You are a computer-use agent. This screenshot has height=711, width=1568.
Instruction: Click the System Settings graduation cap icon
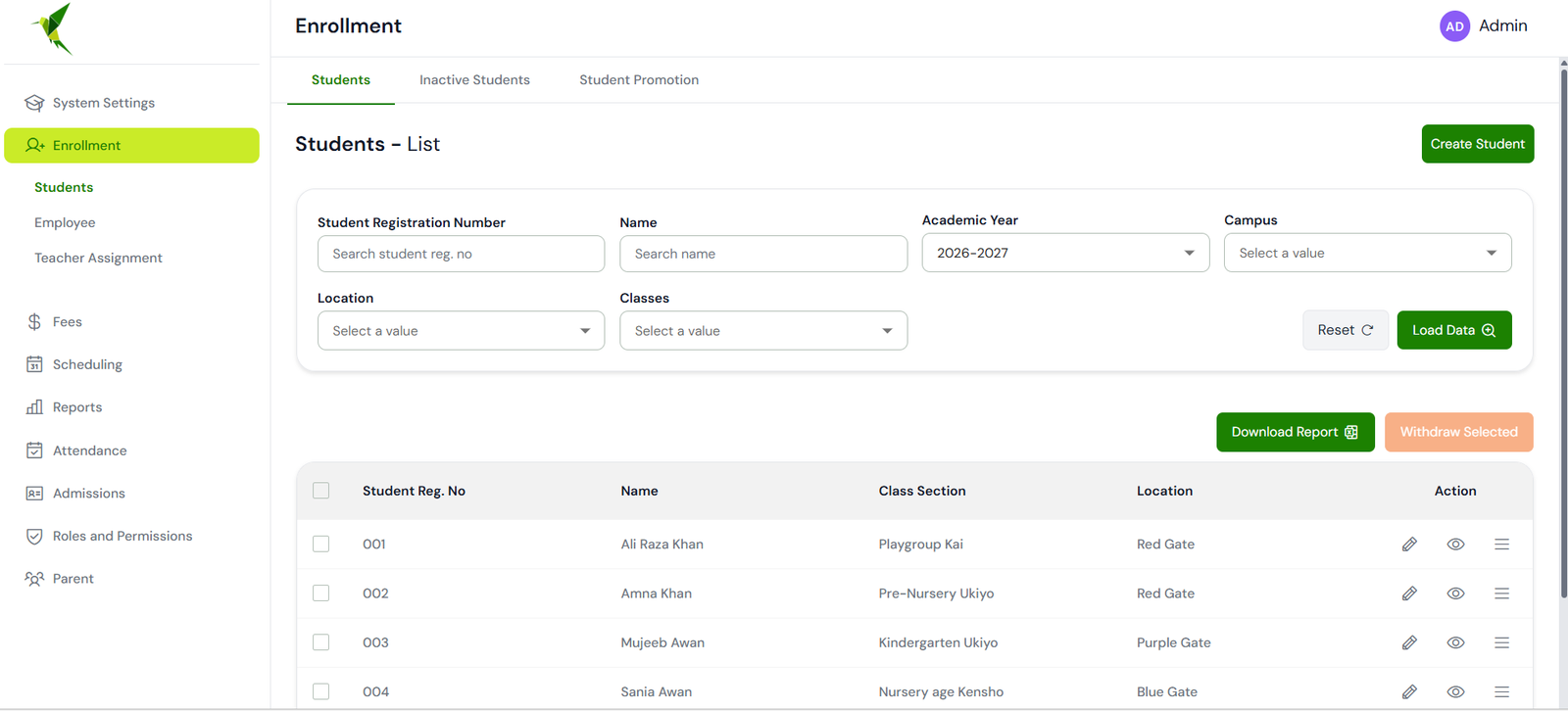(34, 103)
